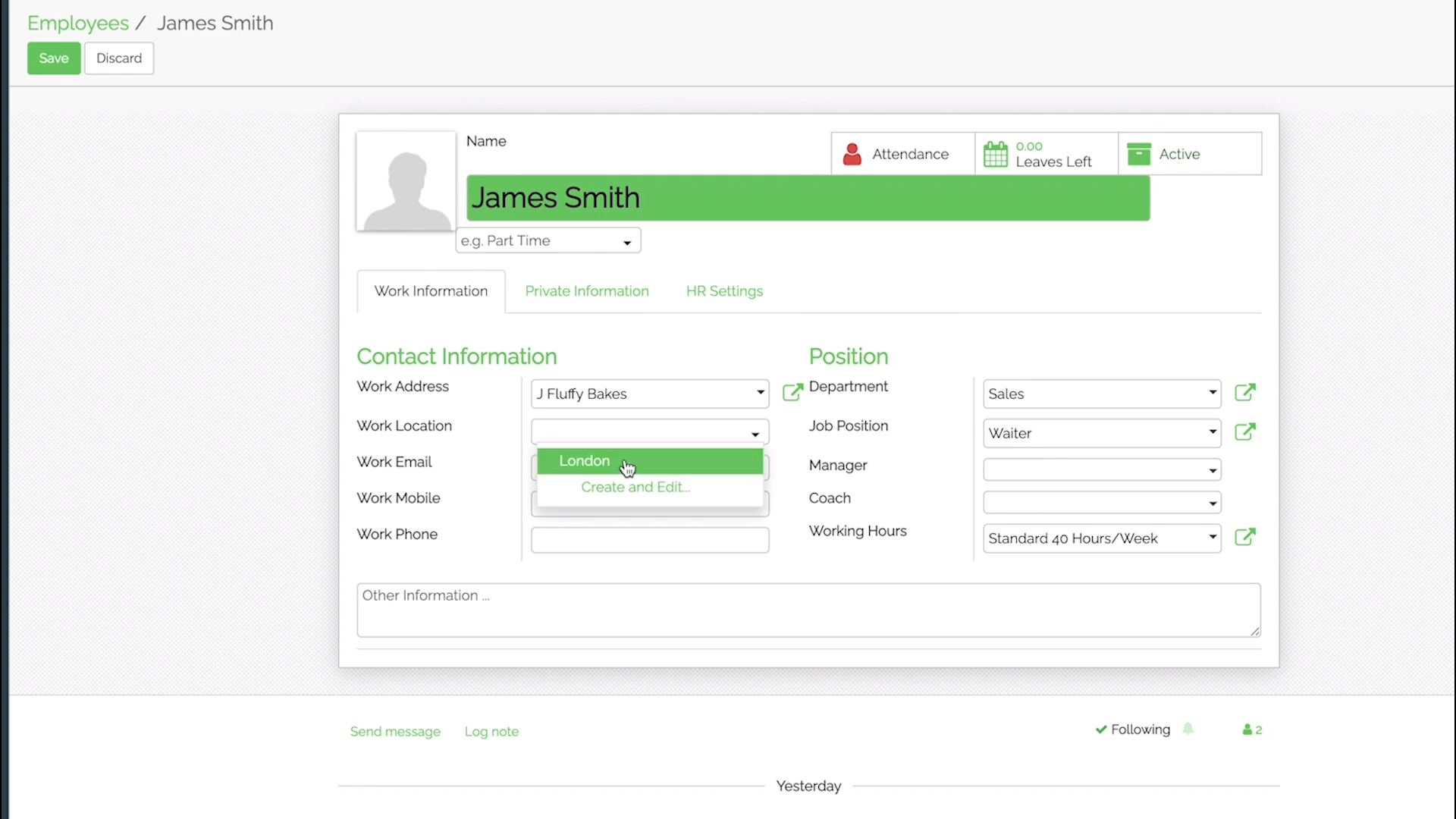Click the notification bell next to Following
The width and height of the screenshot is (1456, 819).
pos(1188,729)
